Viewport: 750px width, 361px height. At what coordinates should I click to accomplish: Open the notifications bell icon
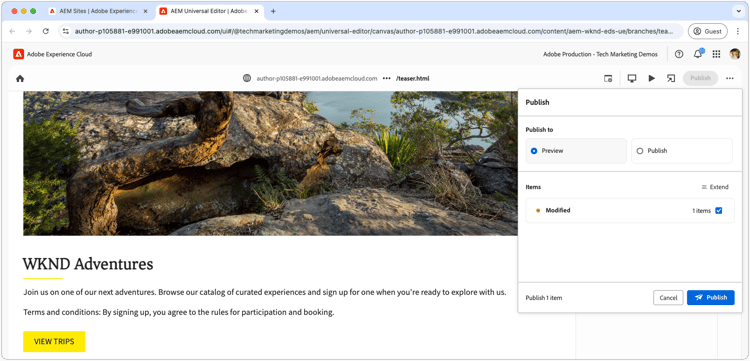pos(698,54)
